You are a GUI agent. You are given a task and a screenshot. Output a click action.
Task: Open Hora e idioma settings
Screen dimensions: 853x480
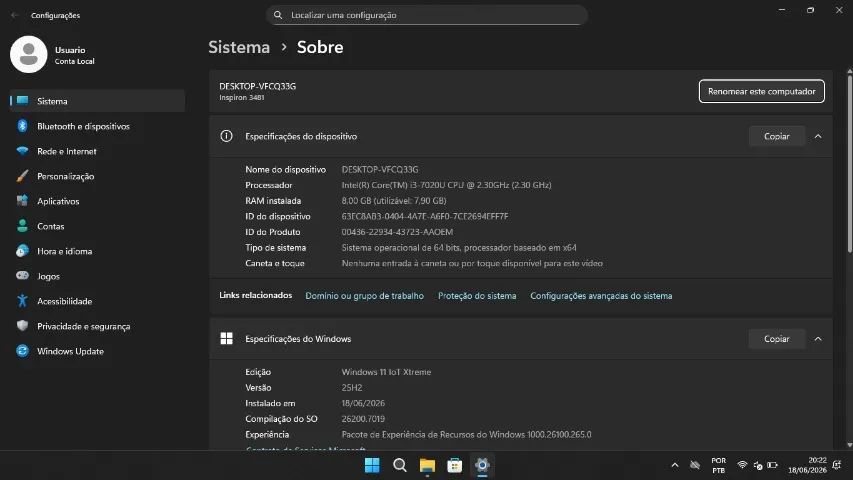(97, 251)
